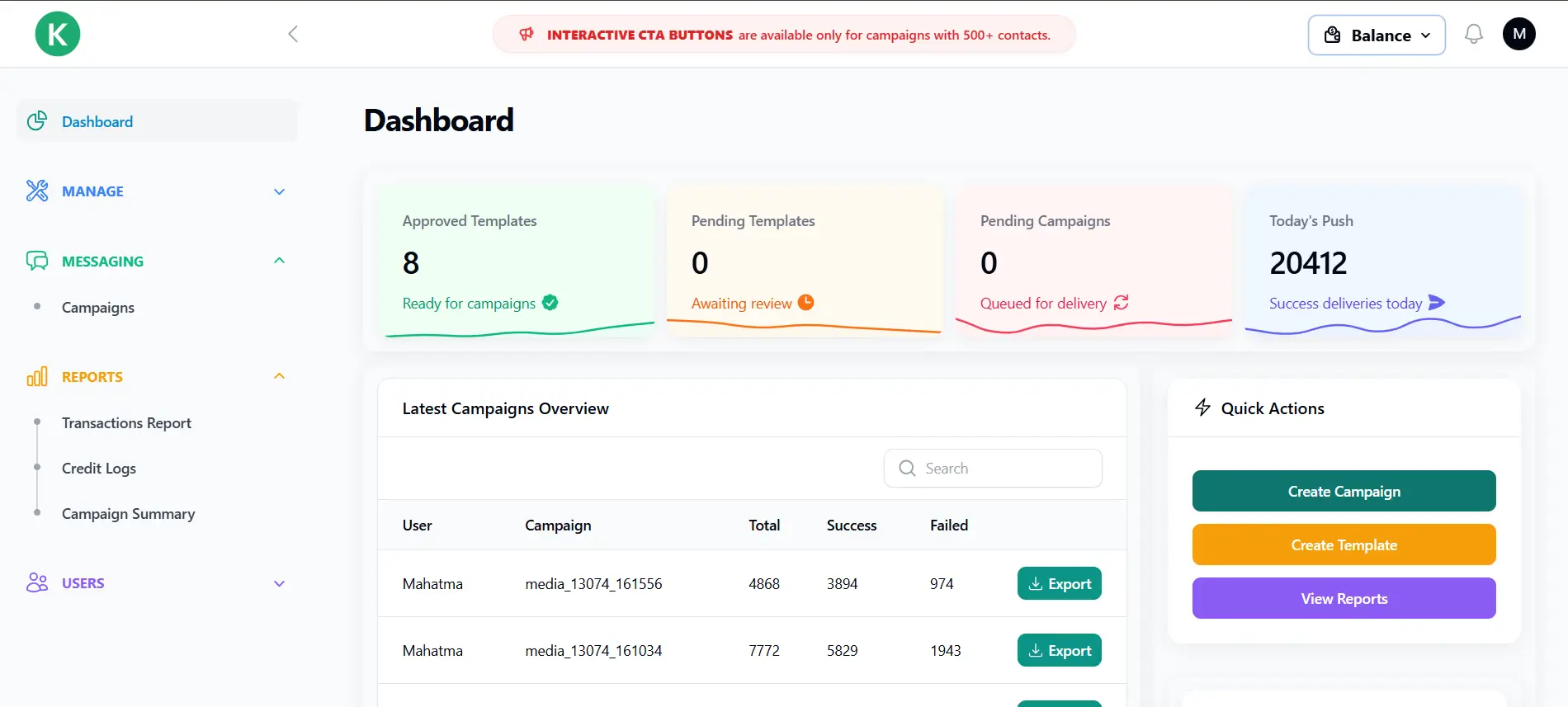Click the campaigns Search field
The height and width of the screenshot is (707, 1568).
pos(993,468)
